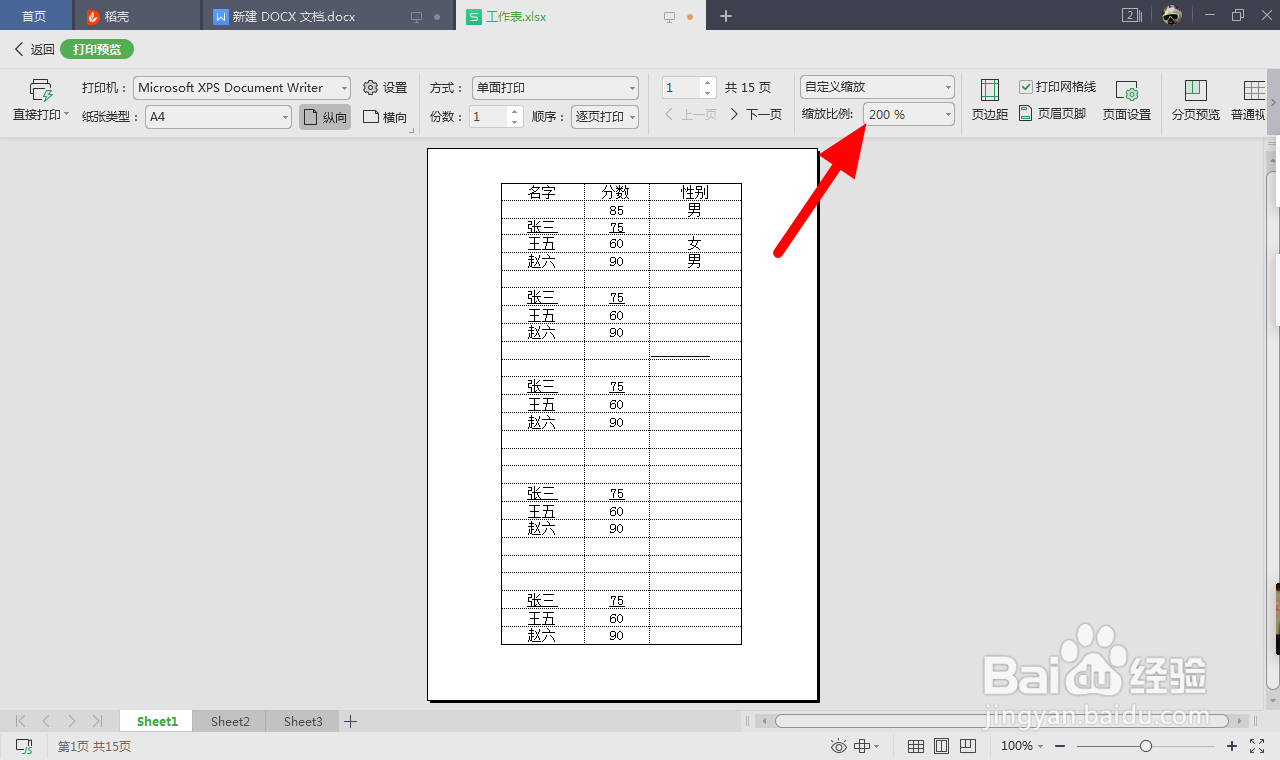
Task: Switch to the Sheet2 worksheet tab
Action: pyautogui.click(x=229, y=720)
